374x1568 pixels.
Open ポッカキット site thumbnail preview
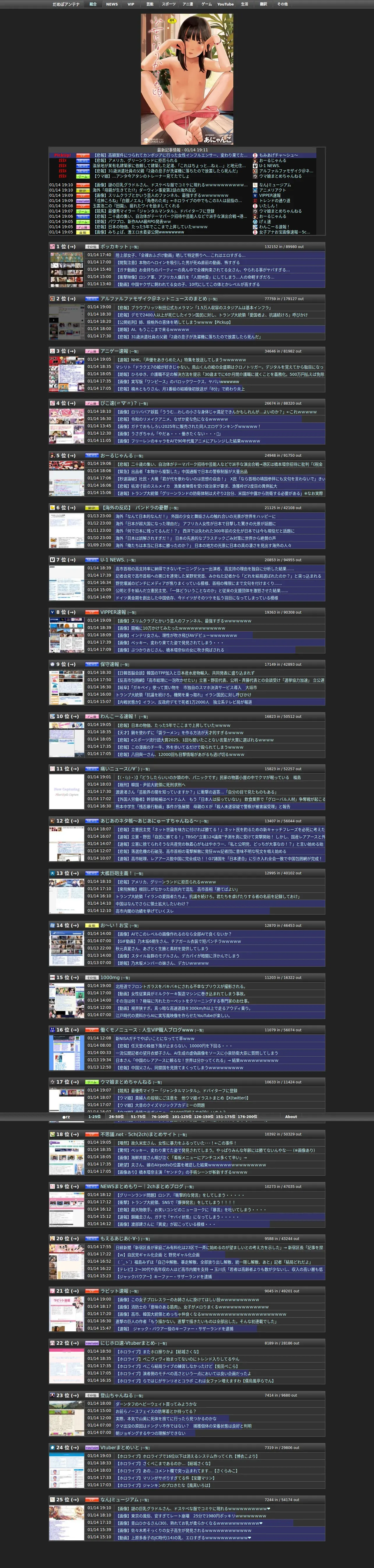[66, 270]
